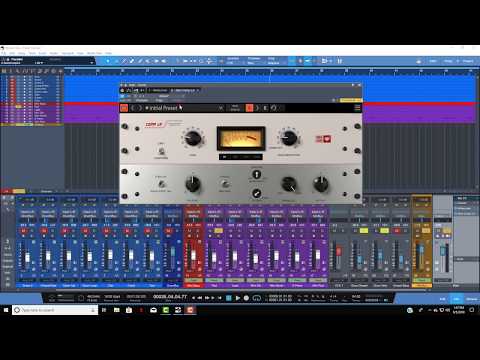Toggle mute on the first blue mixer channel
The image size is (480, 360).
[23, 231]
